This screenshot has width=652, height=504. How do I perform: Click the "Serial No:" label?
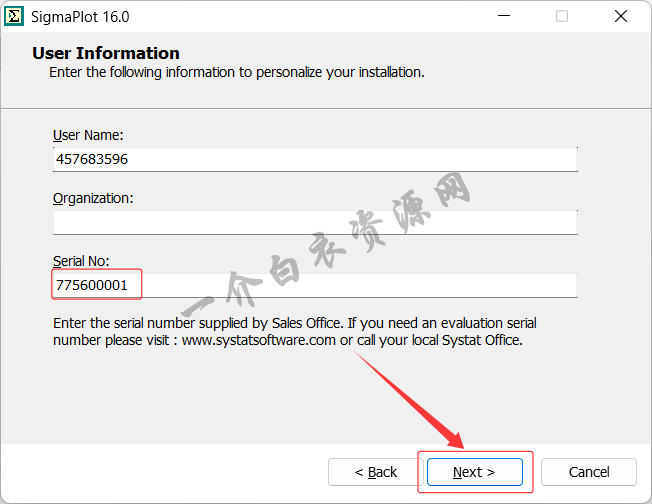pos(81,261)
